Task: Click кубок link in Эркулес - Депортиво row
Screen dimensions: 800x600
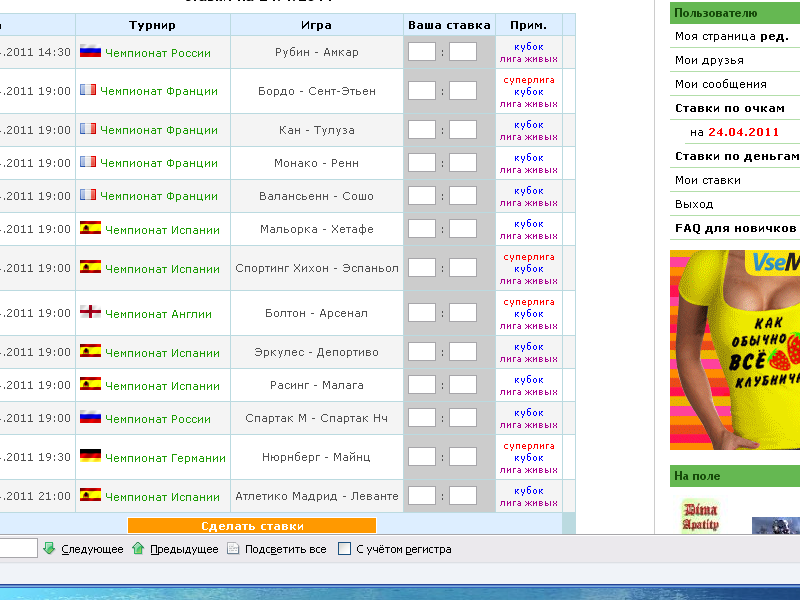Action: [x=529, y=346]
